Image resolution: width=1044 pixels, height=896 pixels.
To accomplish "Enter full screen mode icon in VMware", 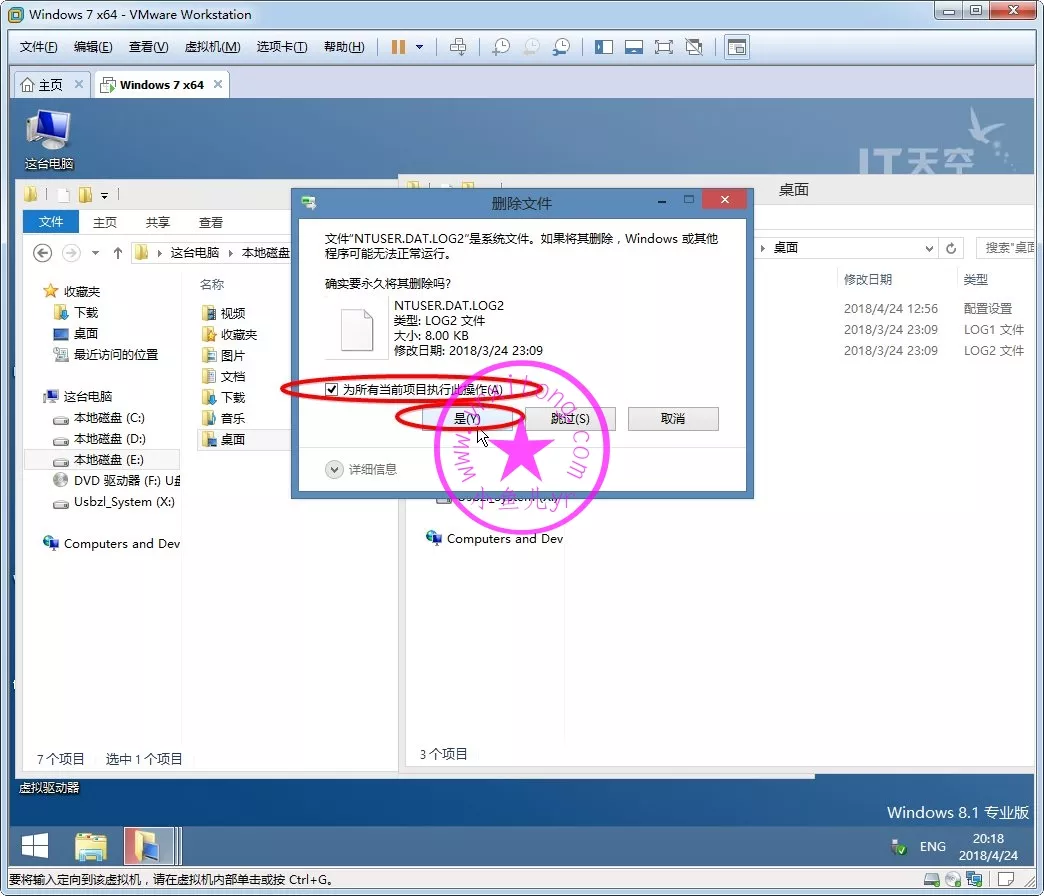I will click(663, 47).
